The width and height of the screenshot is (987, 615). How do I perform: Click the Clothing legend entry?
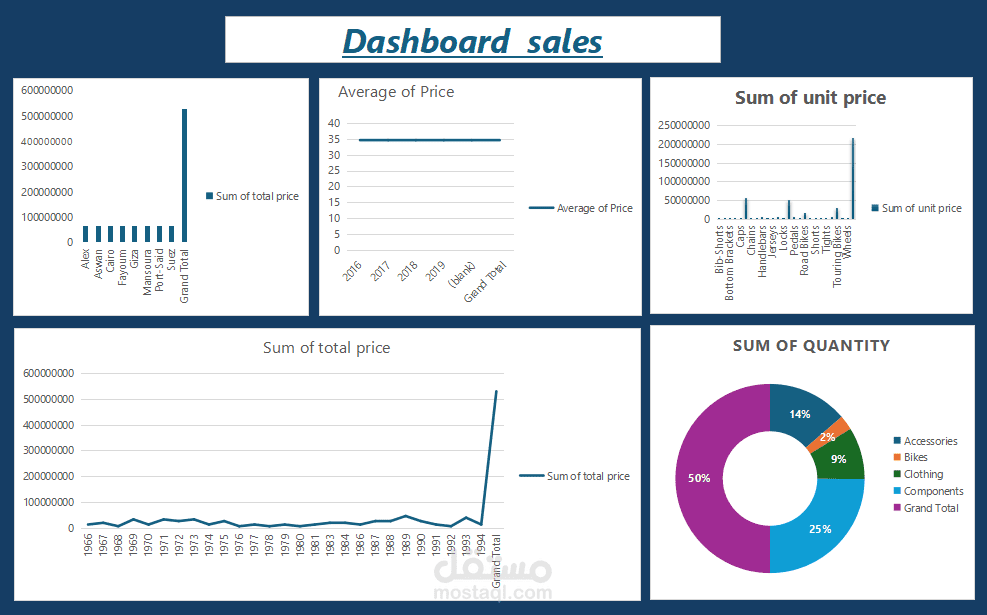pyautogui.click(x=918, y=474)
